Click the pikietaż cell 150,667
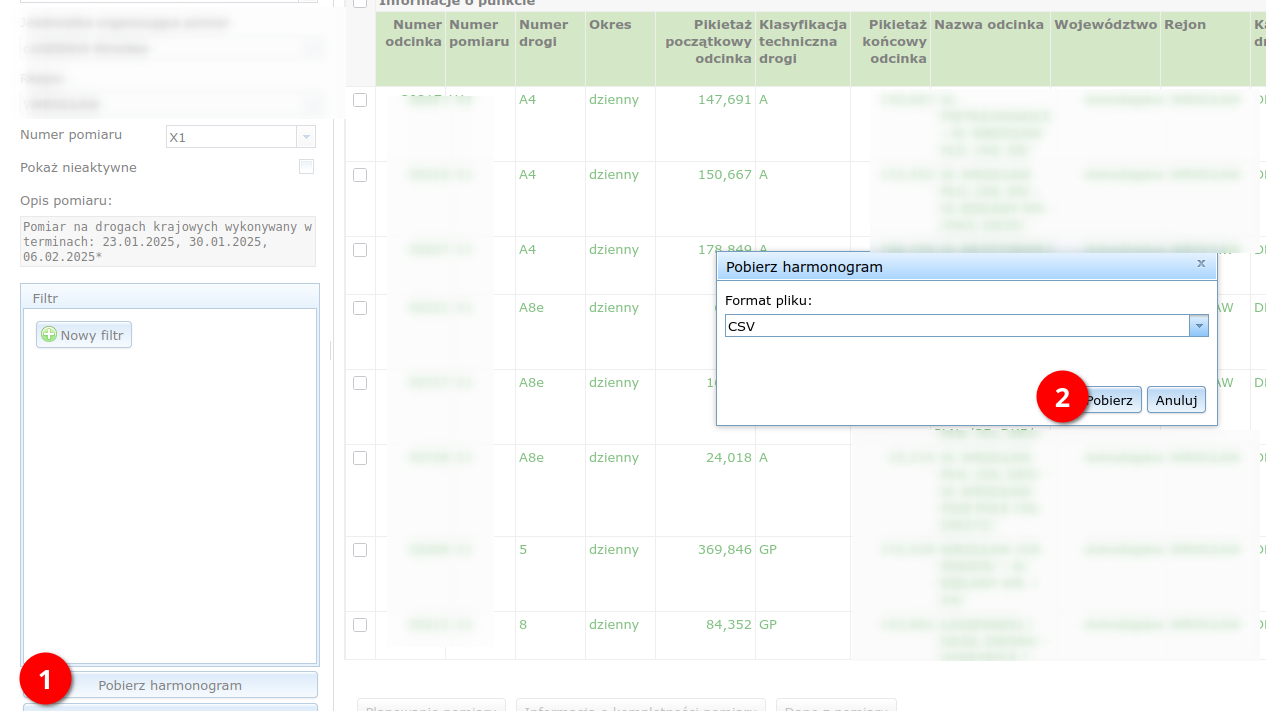 tap(724, 175)
